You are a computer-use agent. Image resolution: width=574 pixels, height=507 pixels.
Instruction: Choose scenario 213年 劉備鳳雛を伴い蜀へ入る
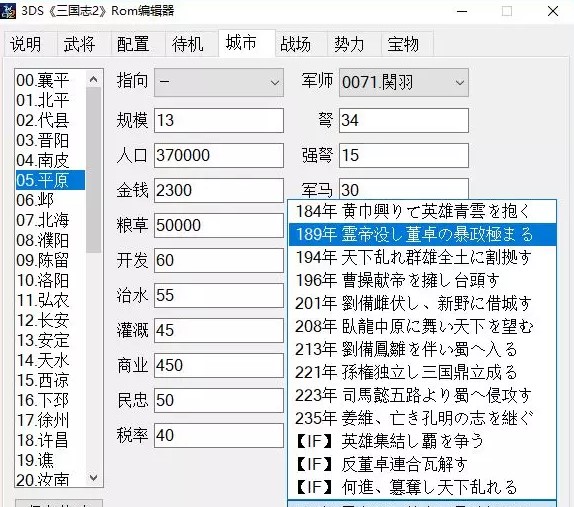tap(422, 350)
